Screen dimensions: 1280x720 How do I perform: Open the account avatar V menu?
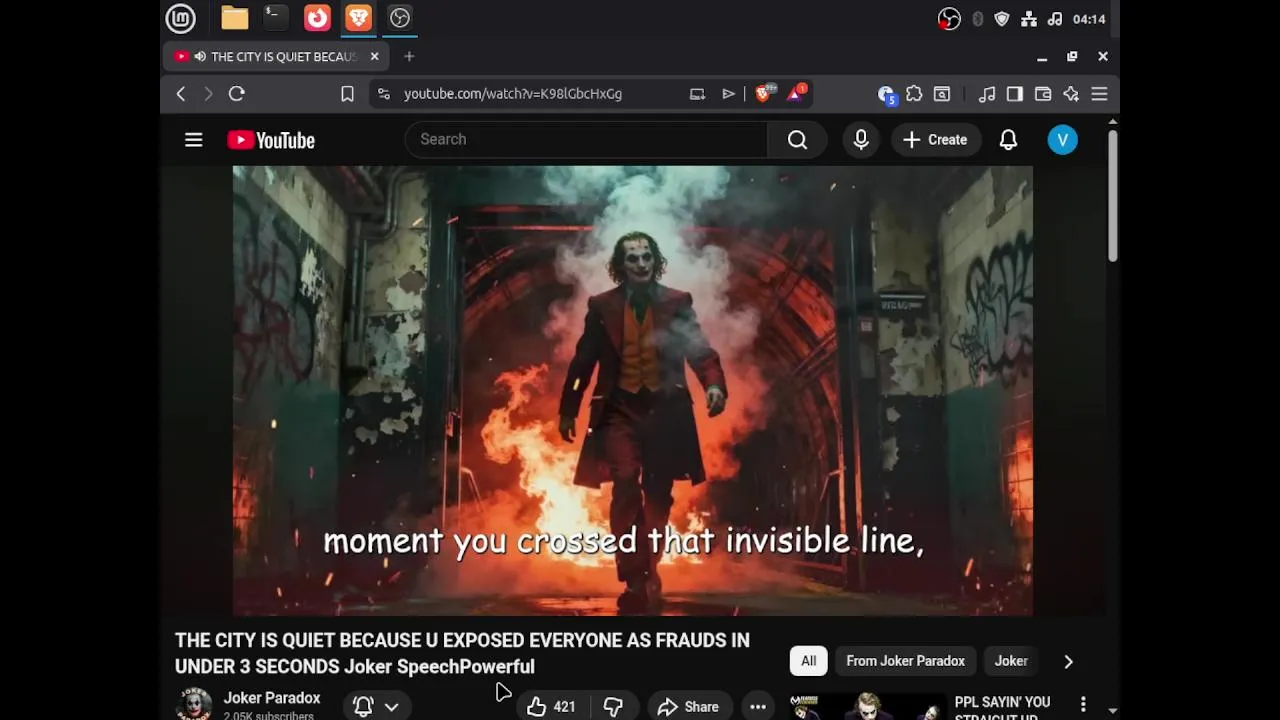pos(1062,140)
